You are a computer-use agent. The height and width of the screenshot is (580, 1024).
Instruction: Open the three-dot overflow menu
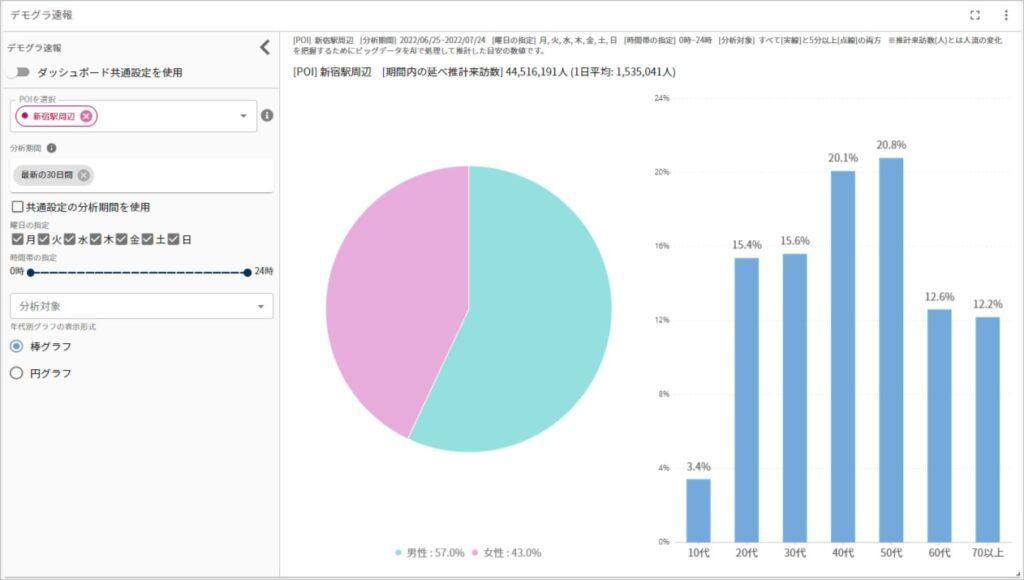point(1006,14)
